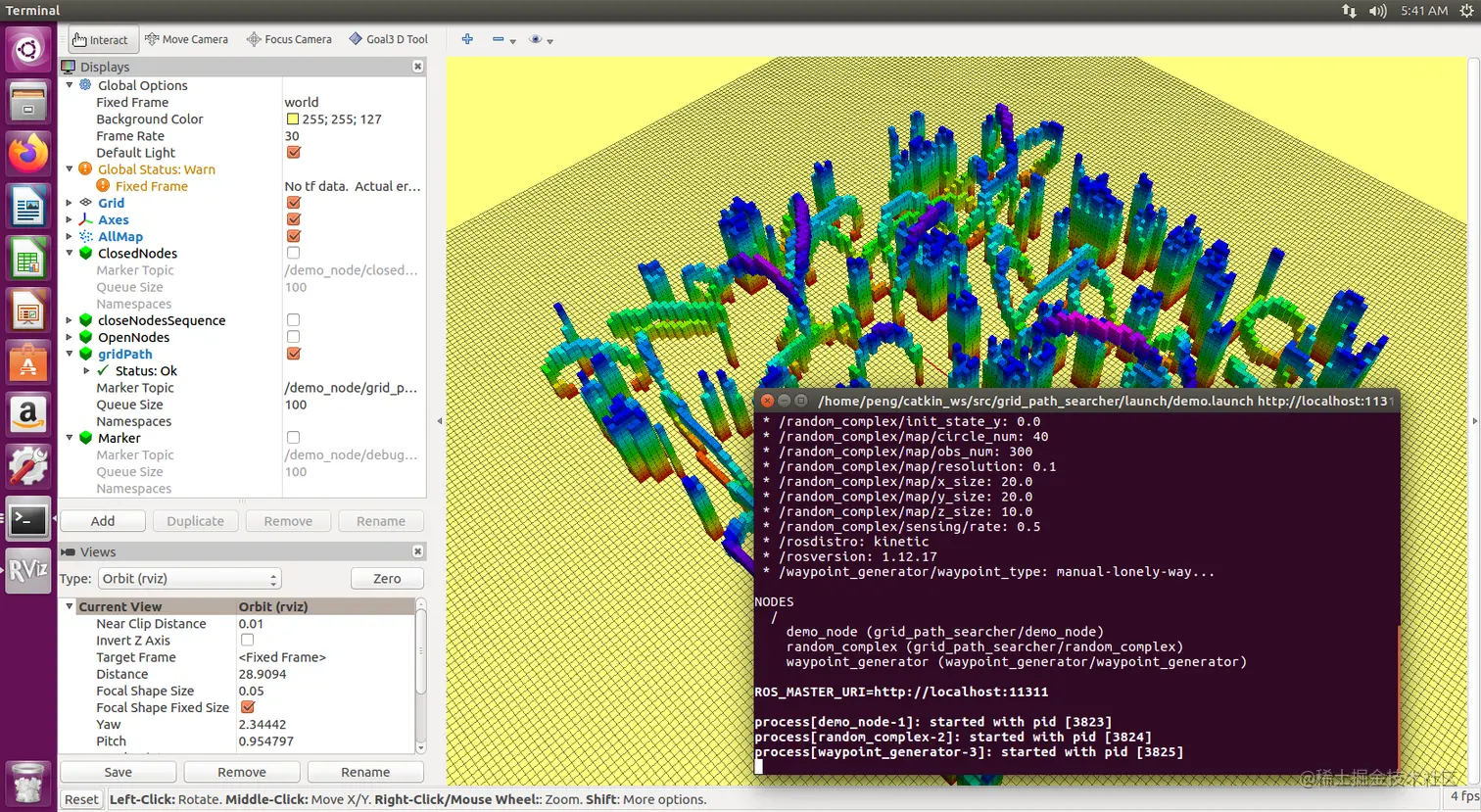Screen dimensions: 1481x812
Task: Toggle Focal Shape Fixed Size checkbox
Action: (247, 707)
